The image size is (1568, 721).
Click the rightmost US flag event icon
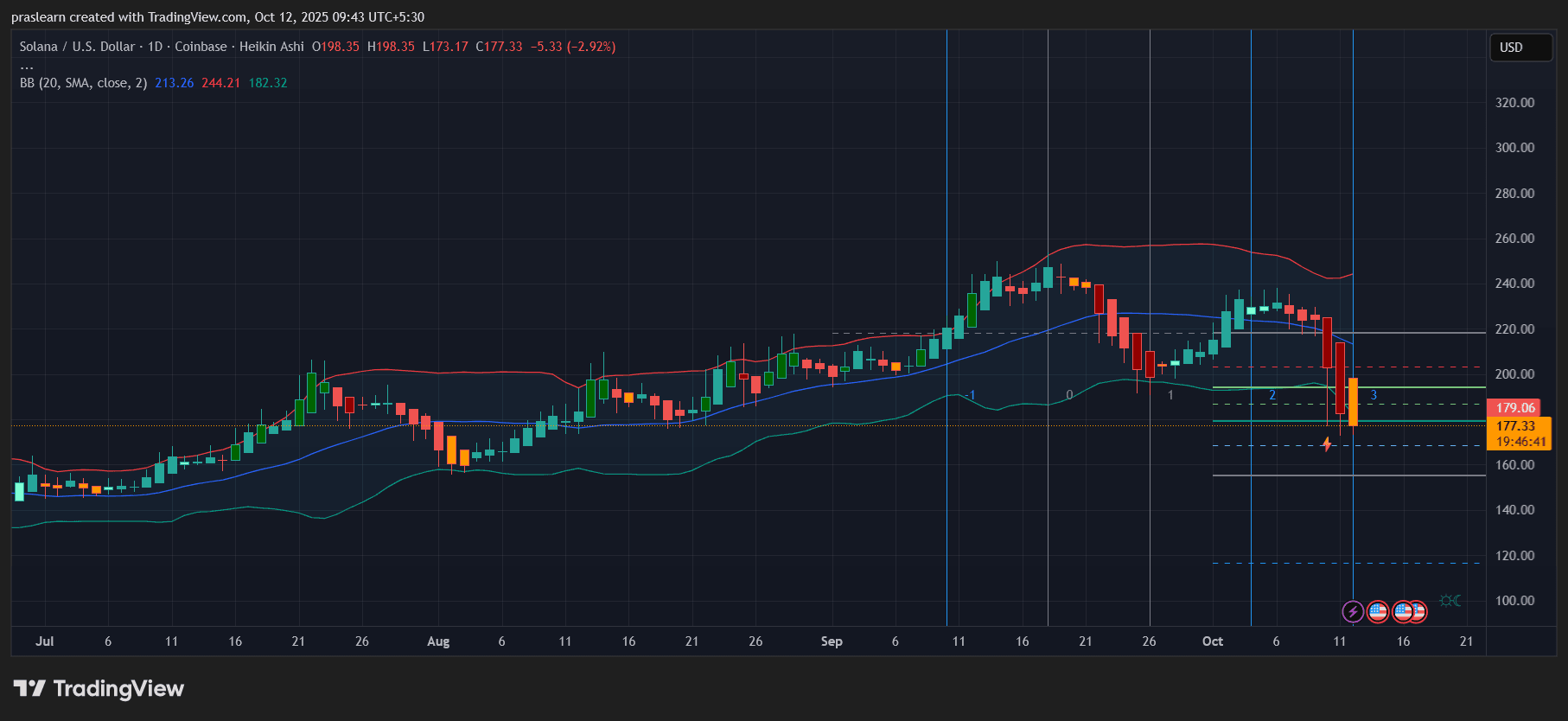tap(1417, 612)
